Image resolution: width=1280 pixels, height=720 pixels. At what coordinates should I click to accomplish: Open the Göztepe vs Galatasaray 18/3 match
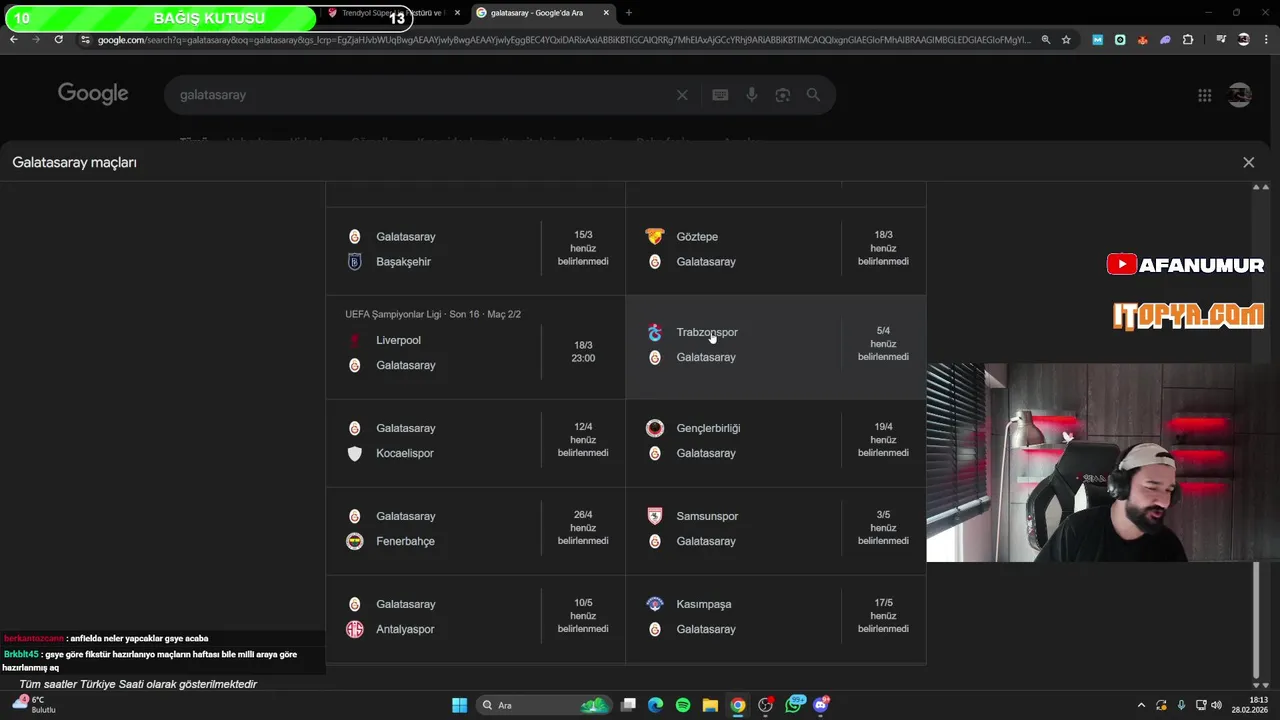[776, 249]
